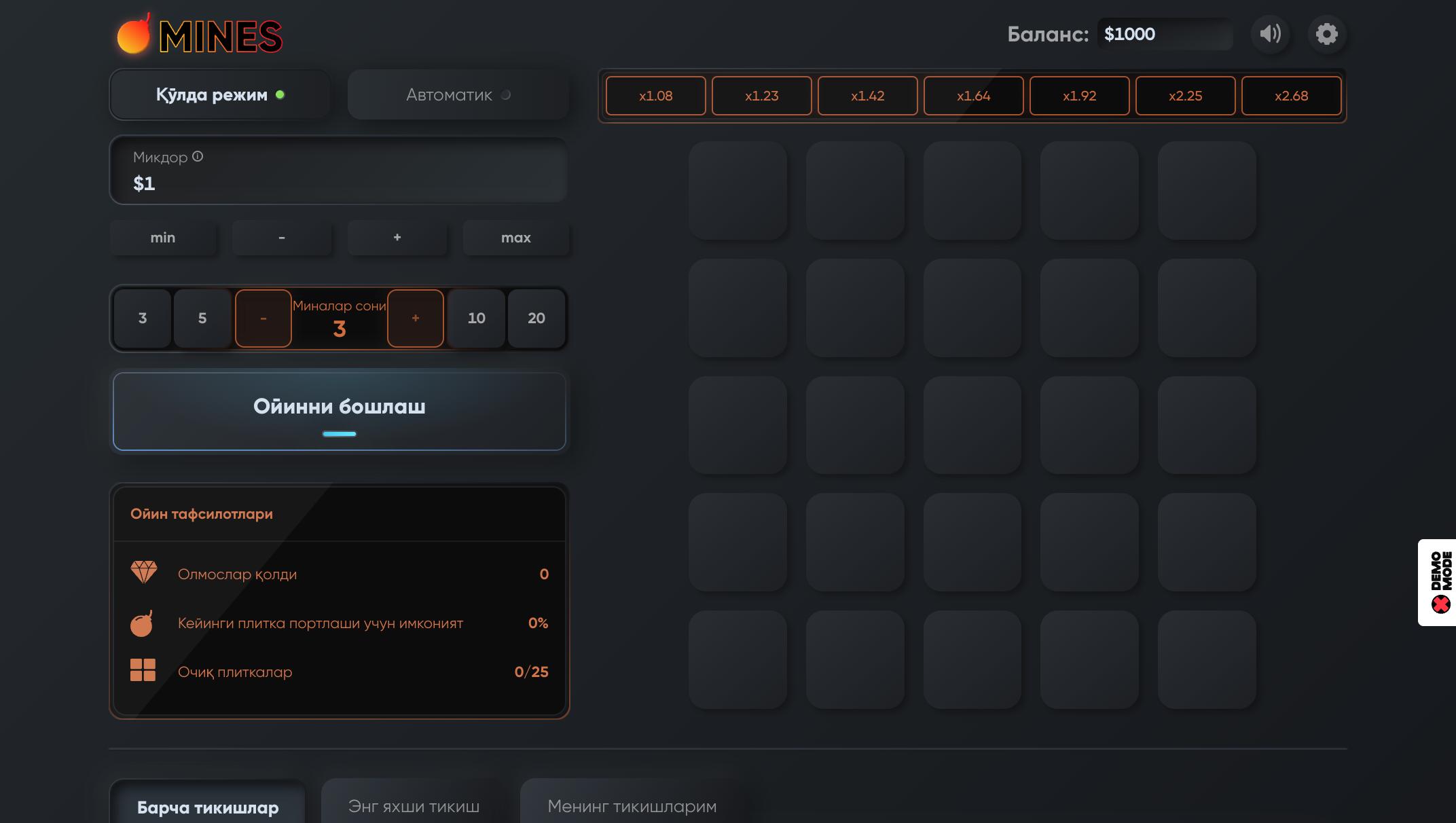Decrease the bet amount with minus button
The width and height of the screenshot is (1456, 823).
point(282,238)
